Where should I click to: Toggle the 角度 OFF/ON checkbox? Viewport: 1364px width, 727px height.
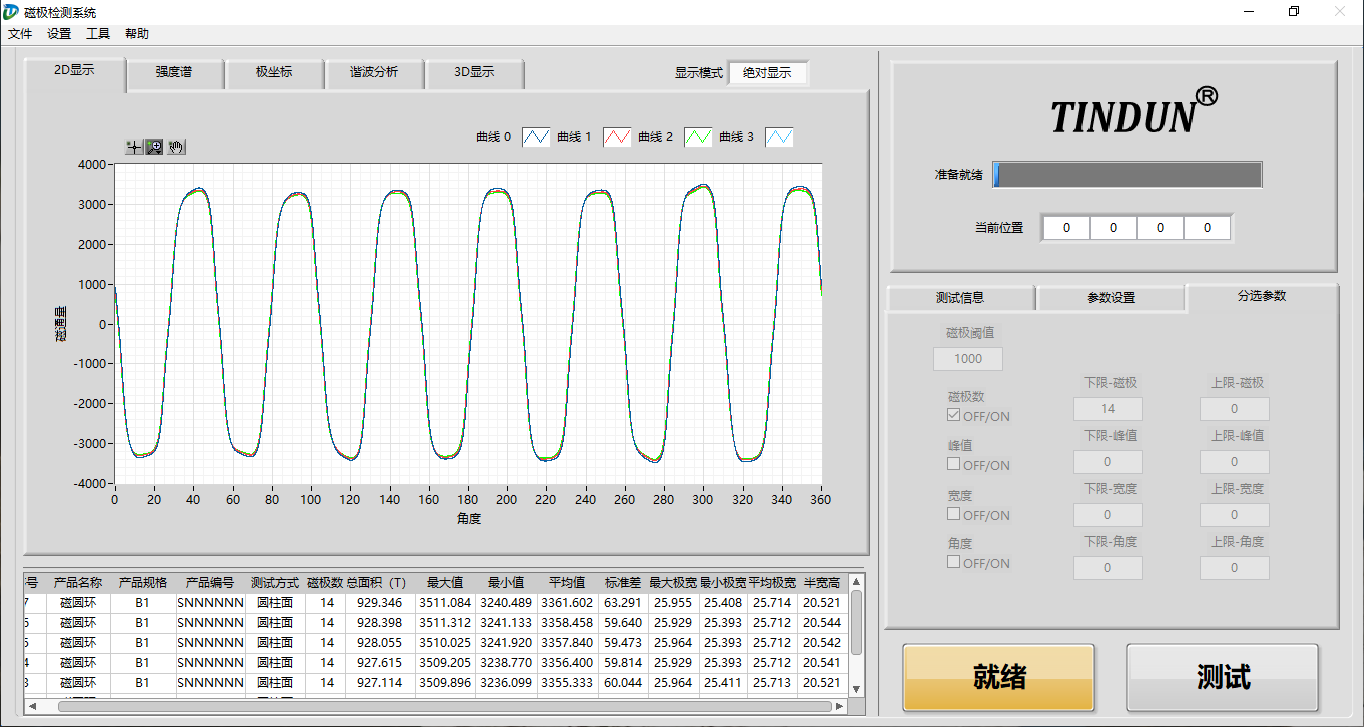(x=954, y=562)
